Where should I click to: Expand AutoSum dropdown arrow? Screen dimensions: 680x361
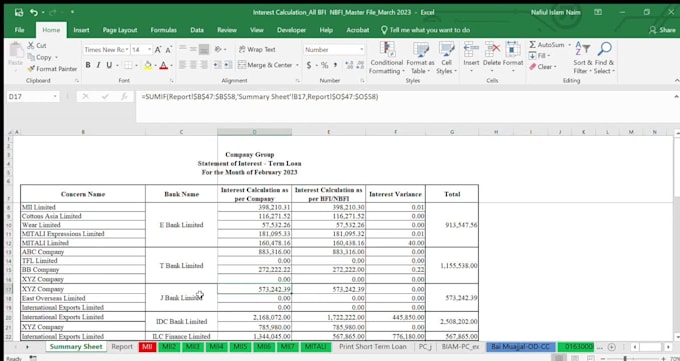click(x=569, y=45)
